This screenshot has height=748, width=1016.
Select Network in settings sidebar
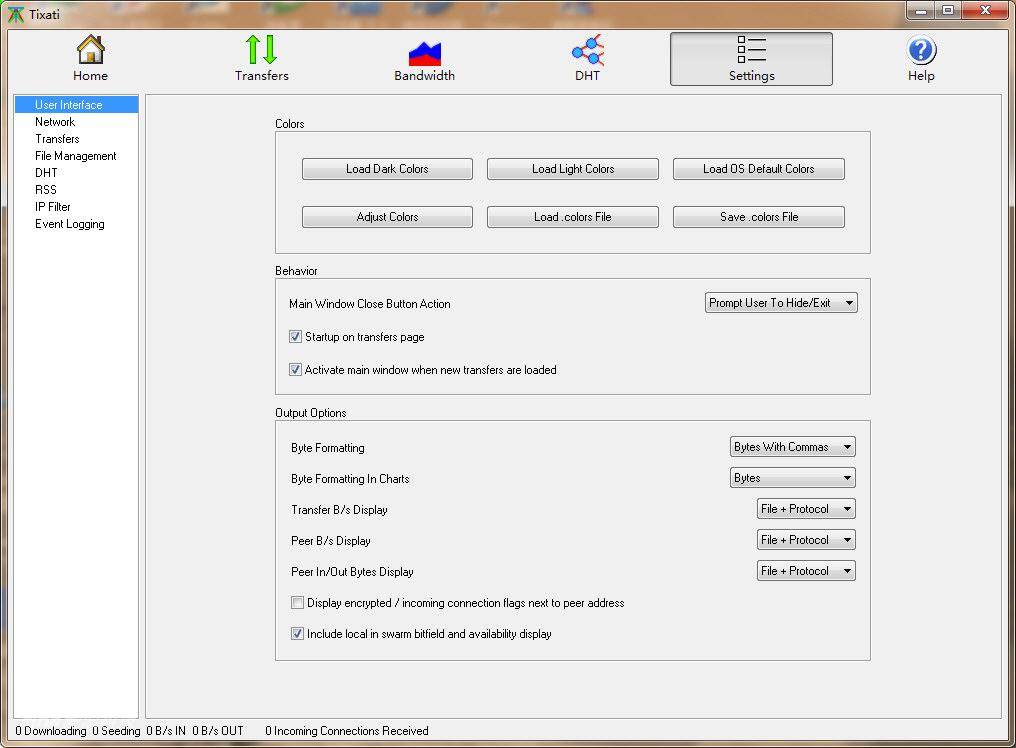click(x=55, y=122)
